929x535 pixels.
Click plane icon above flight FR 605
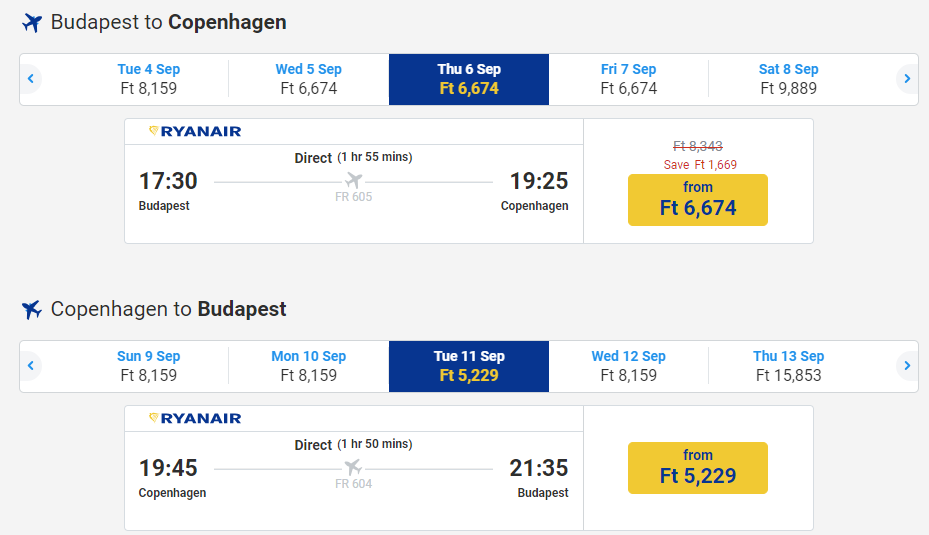[353, 181]
